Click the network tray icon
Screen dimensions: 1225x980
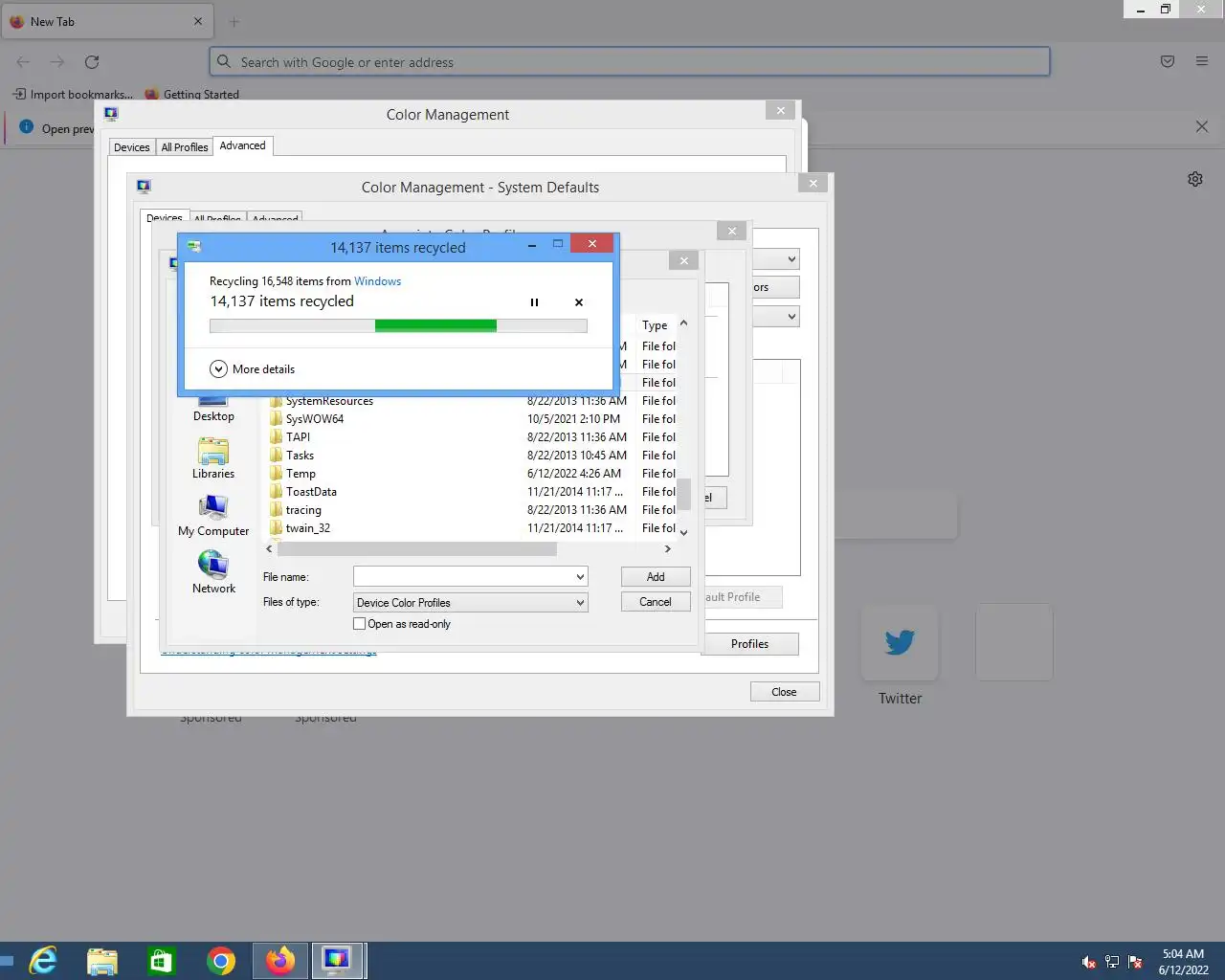click(x=1112, y=962)
